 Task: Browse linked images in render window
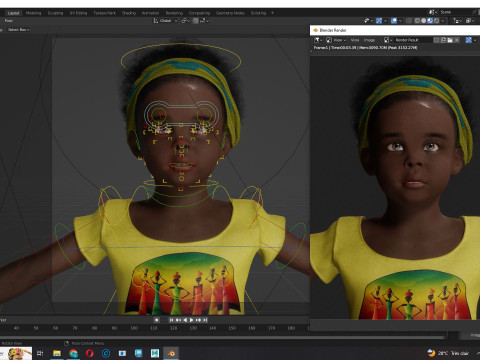click(387, 40)
